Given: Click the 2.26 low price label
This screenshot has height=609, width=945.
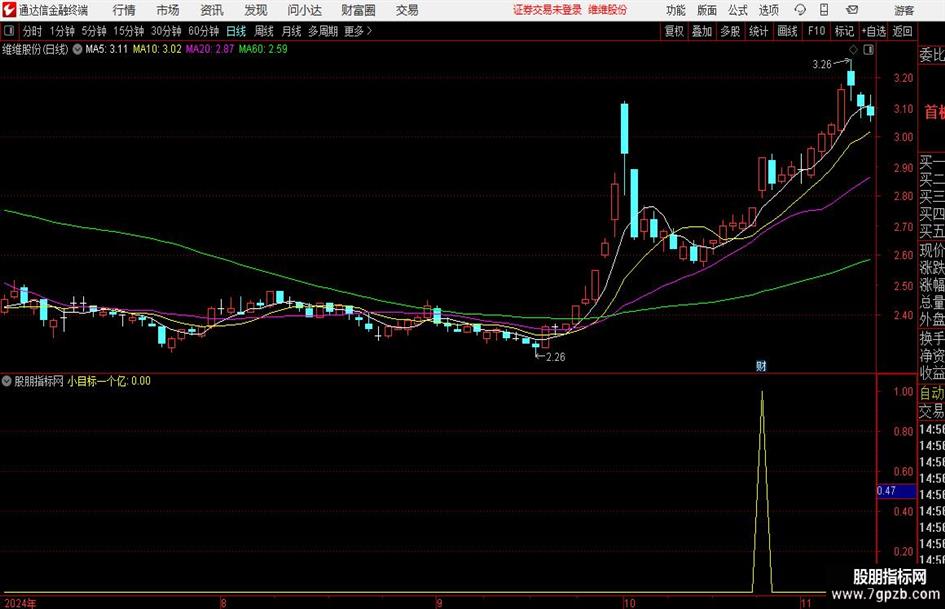Looking at the screenshot, I should pos(556,357).
